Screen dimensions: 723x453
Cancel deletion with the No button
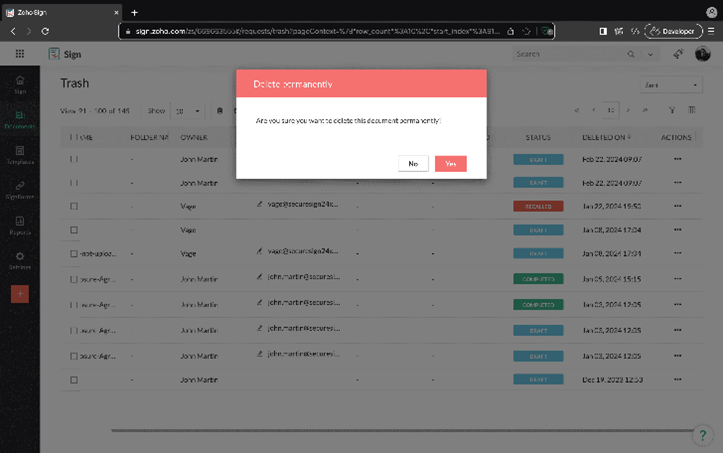(412, 163)
